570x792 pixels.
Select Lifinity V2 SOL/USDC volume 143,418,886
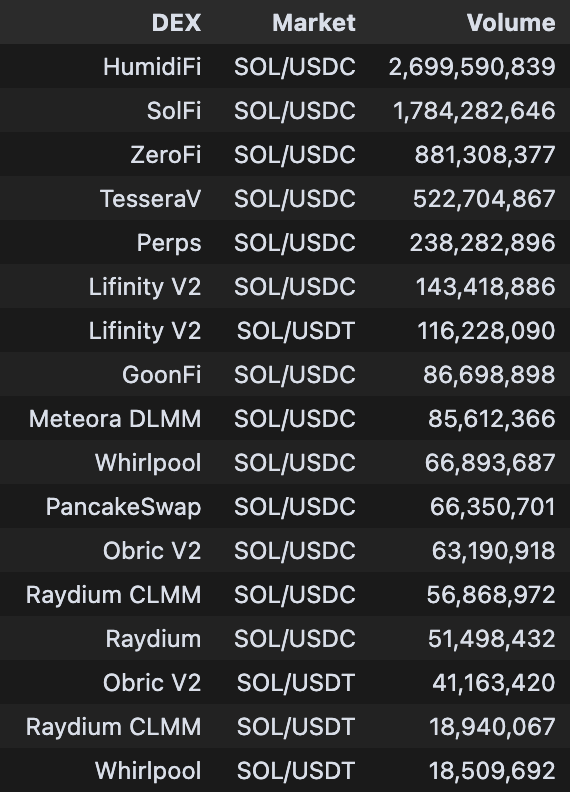[x=485, y=287]
